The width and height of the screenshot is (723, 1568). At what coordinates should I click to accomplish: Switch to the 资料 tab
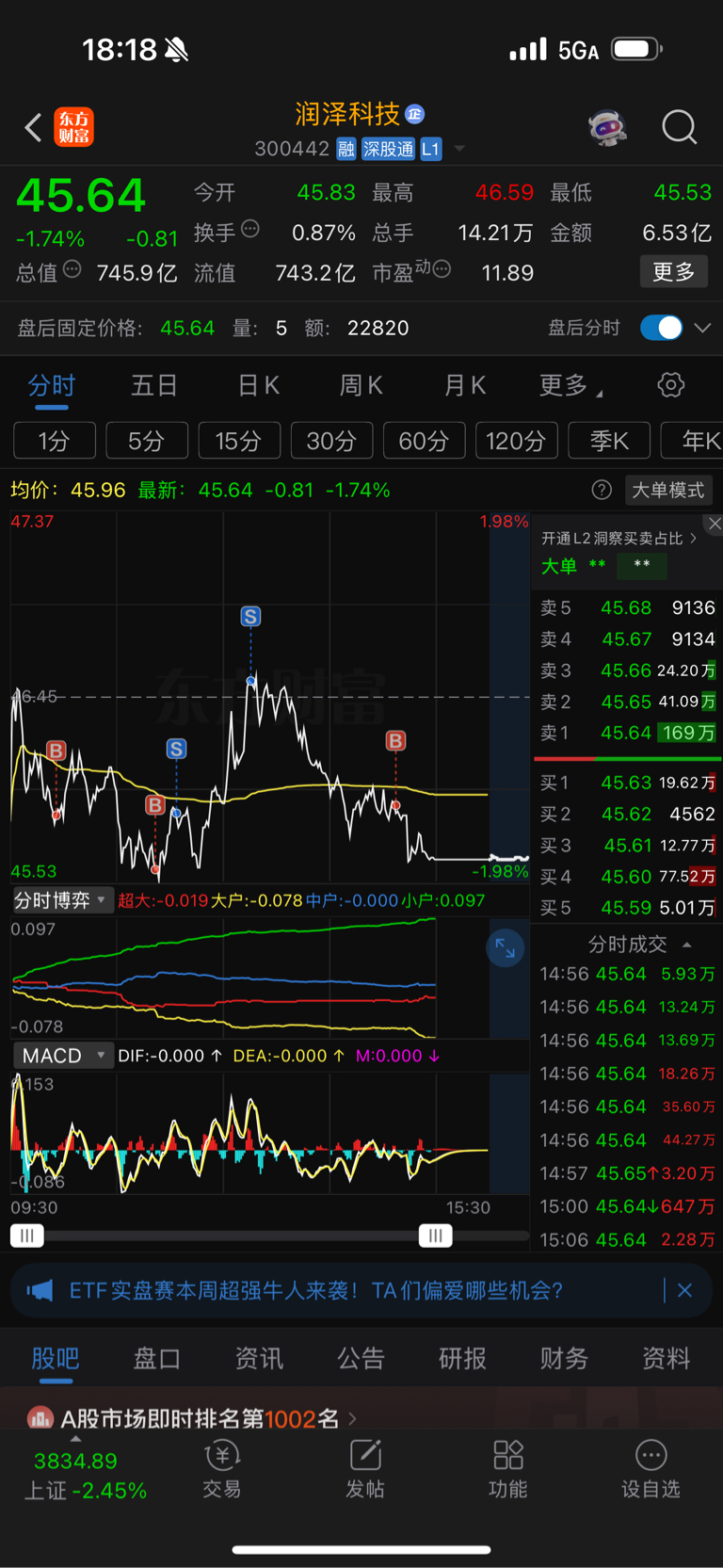coord(666,1358)
